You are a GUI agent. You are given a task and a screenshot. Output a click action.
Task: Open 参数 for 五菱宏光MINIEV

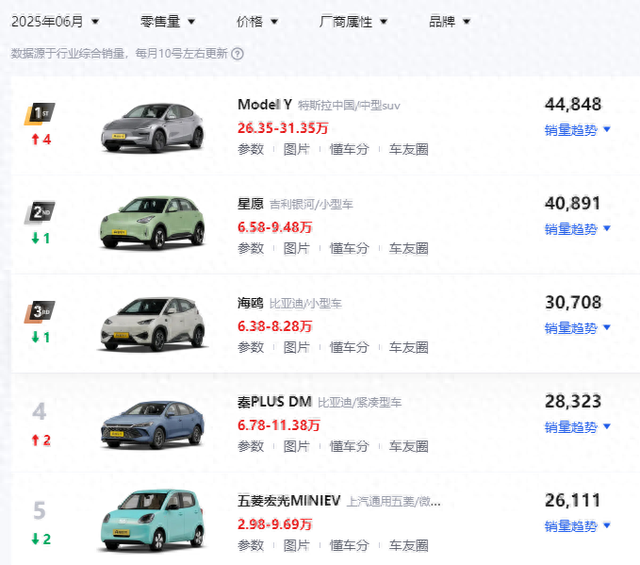tap(251, 545)
